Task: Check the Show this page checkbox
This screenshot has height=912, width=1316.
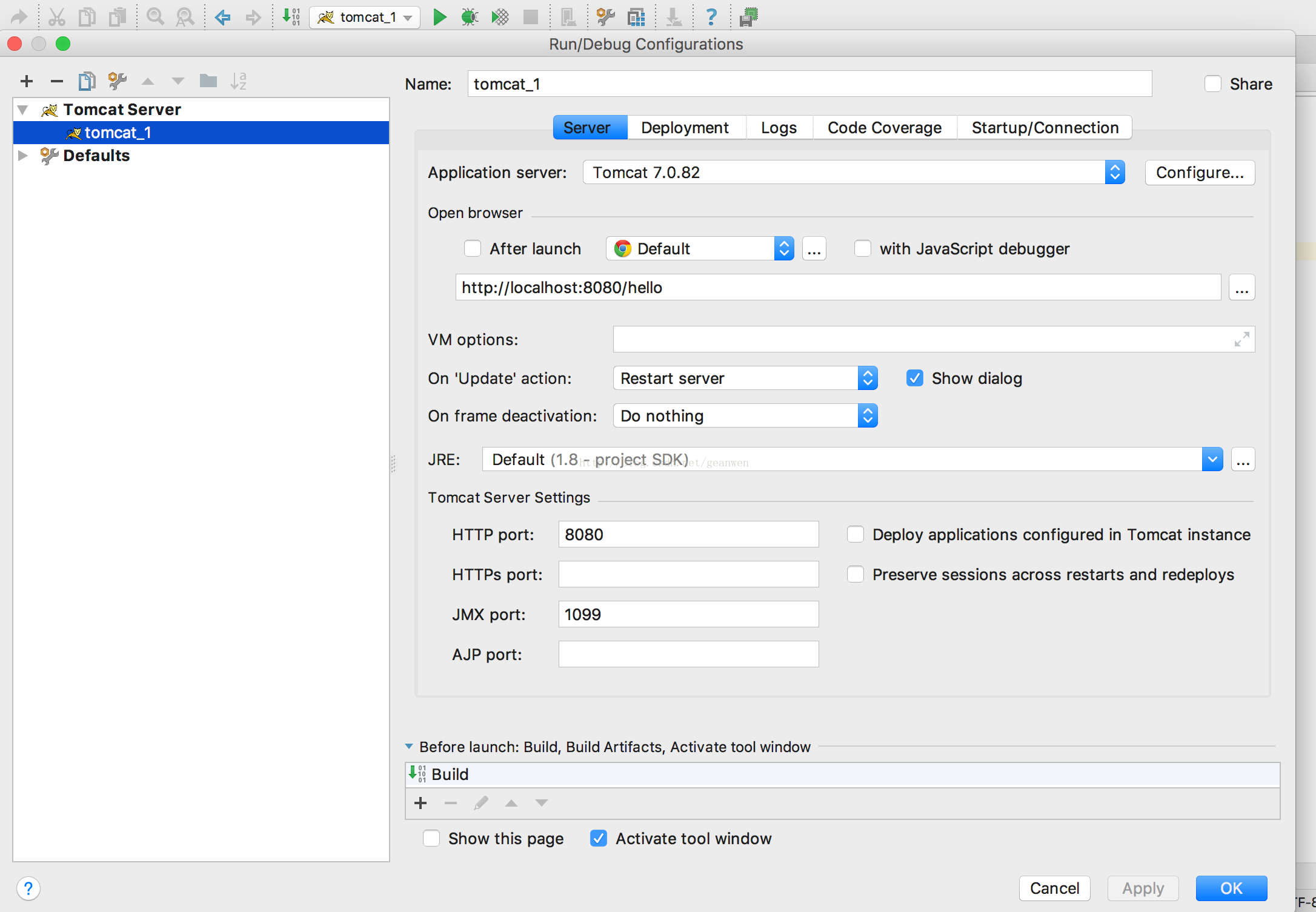Action: (431, 838)
